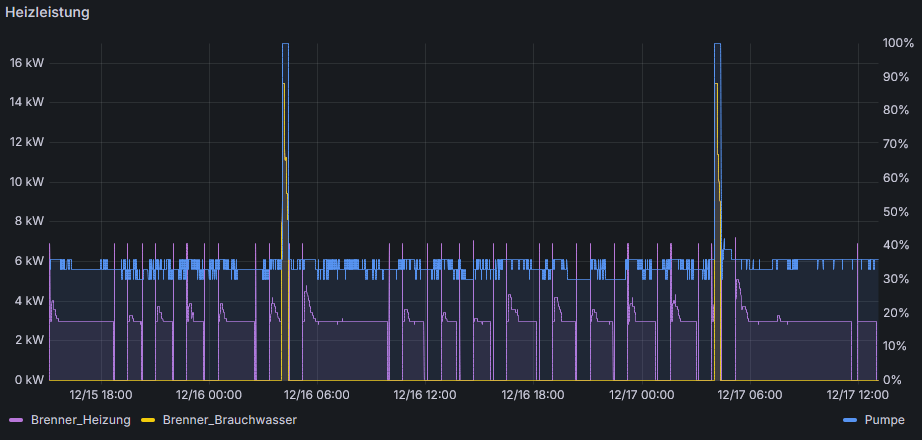Click the 12/17 00:00 time axis label

point(642,395)
